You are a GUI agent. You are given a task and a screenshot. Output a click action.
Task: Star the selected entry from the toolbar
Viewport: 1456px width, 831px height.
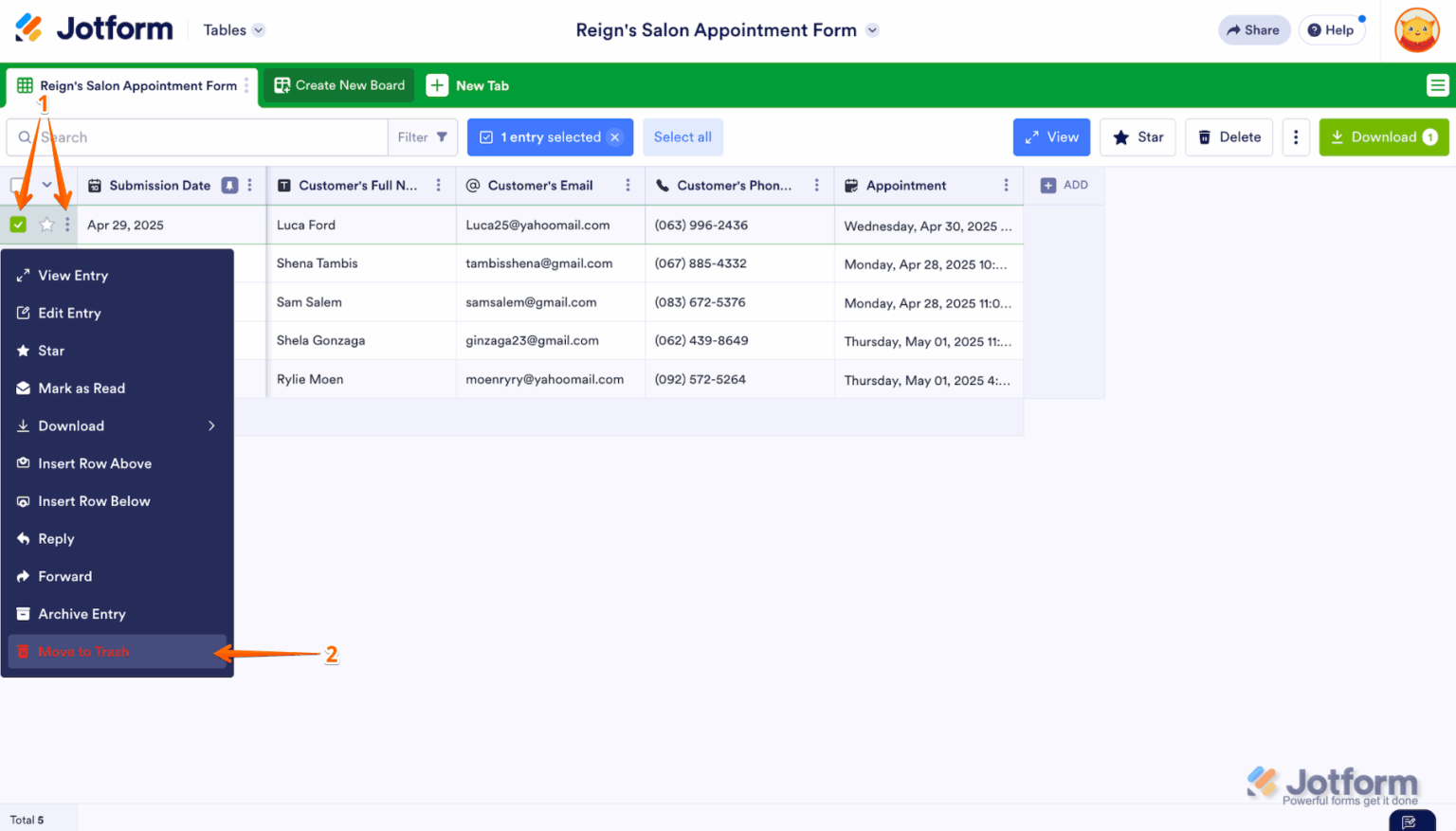(x=1137, y=136)
